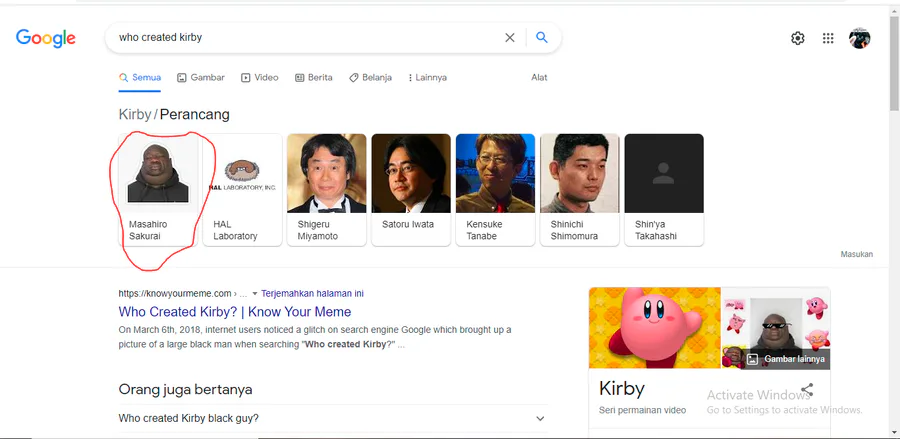Open Who Created Kirby? Know Your Meme result
This screenshot has width=900, height=439.
click(x=235, y=312)
